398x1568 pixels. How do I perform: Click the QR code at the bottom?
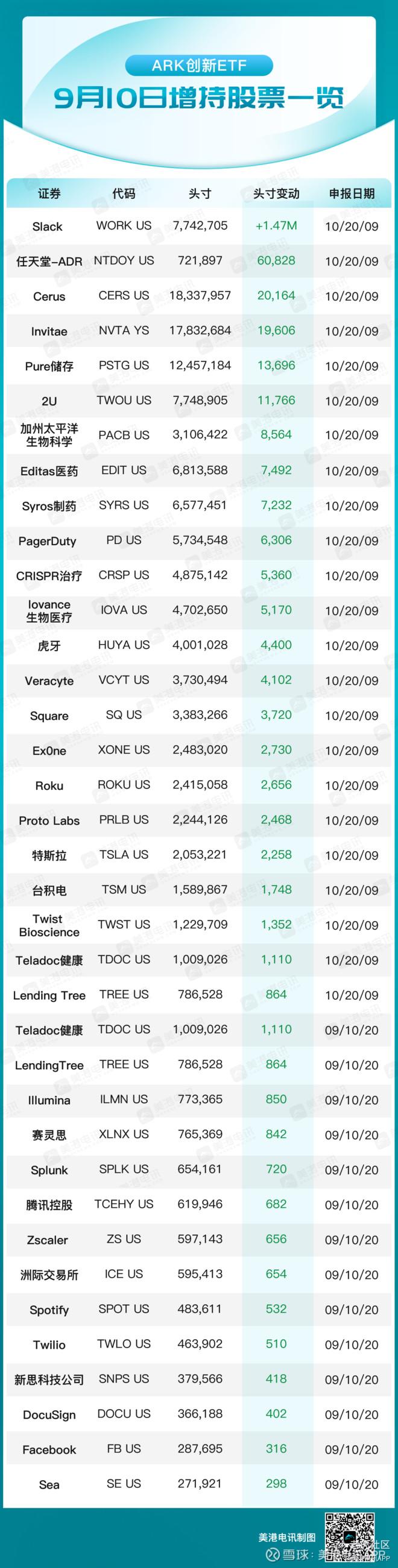(x=349, y=1537)
